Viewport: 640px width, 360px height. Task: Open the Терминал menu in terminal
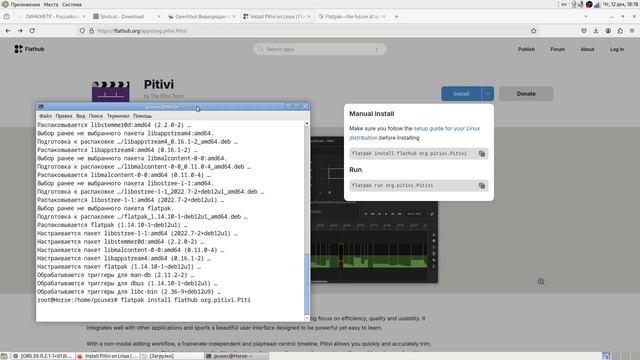point(118,116)
